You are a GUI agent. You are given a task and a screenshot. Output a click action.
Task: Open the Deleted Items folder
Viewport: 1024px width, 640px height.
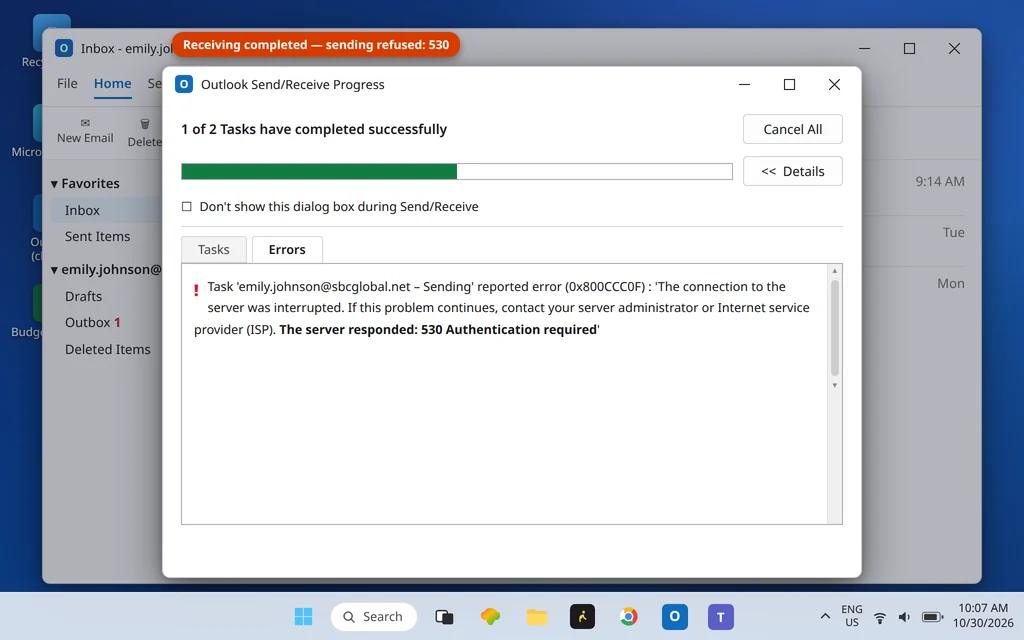[108, 349]
